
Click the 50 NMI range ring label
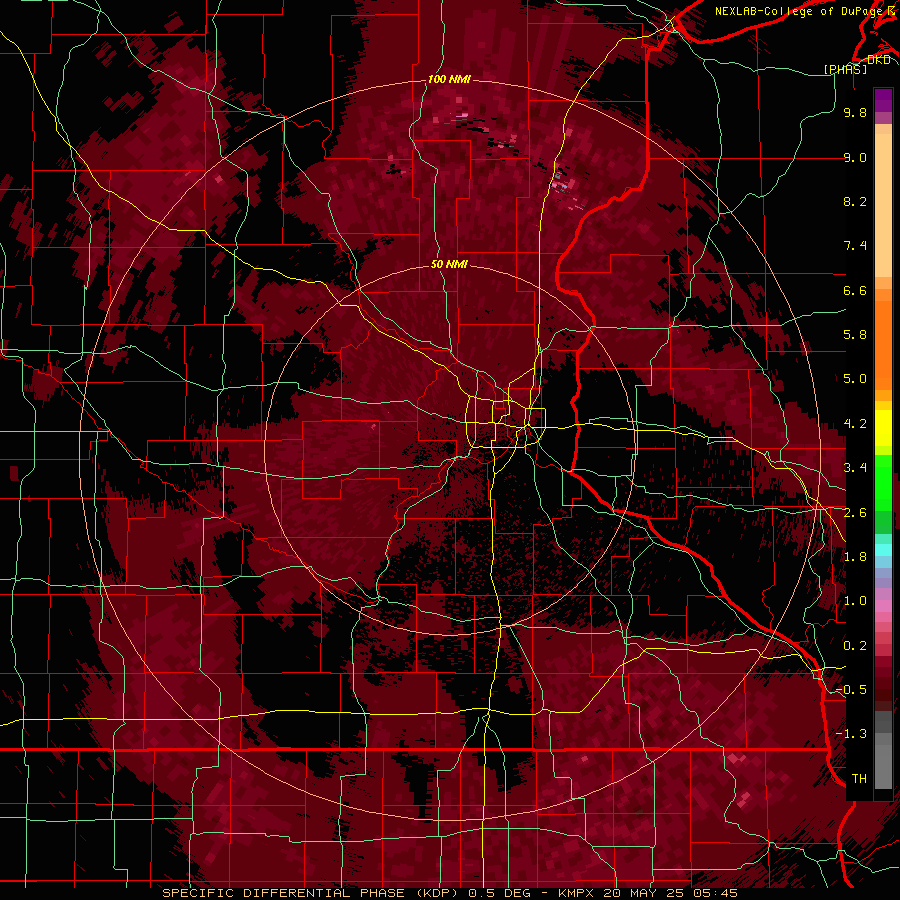pyautogui.click(x=449, y=264)
